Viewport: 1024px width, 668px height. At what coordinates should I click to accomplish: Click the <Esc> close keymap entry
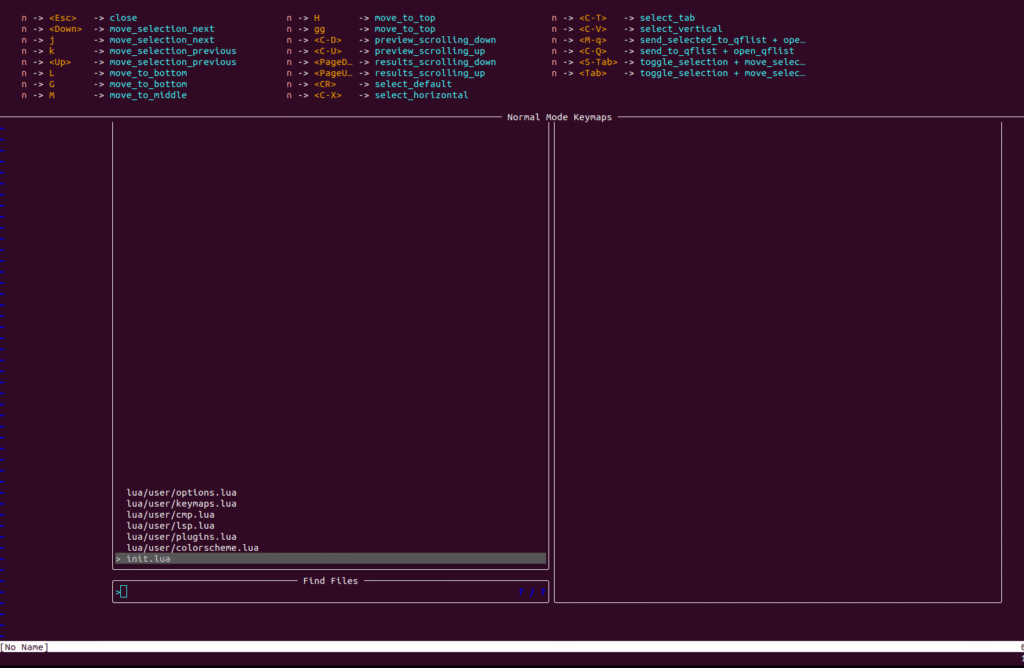point(123,18)
